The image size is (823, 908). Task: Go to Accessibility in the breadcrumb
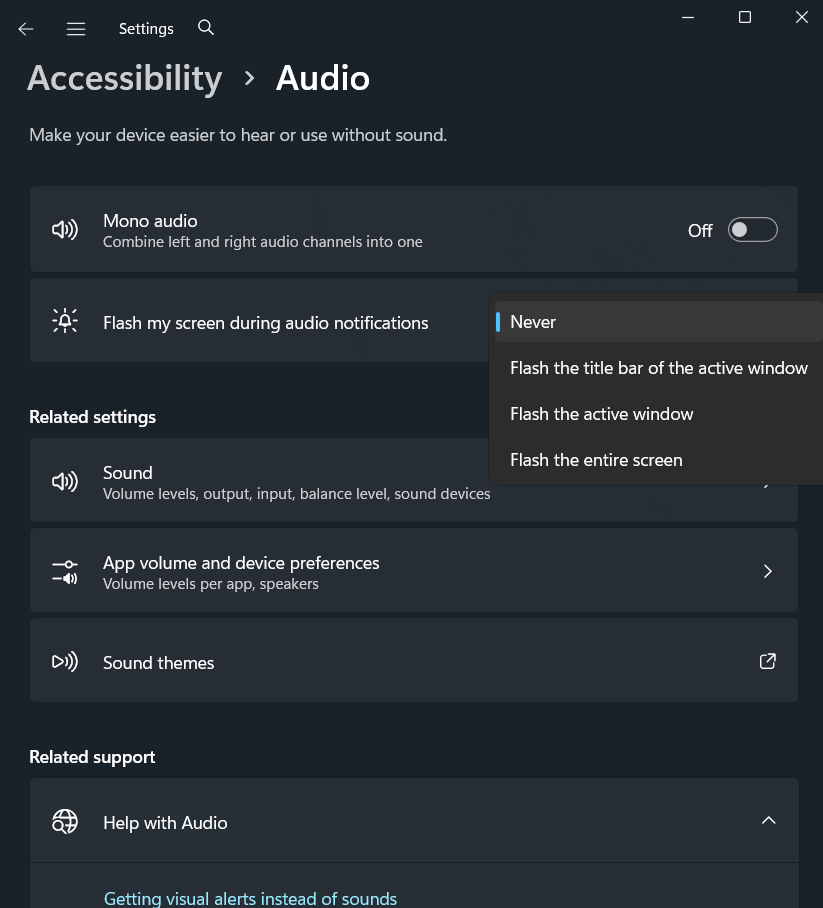(125, 78)
